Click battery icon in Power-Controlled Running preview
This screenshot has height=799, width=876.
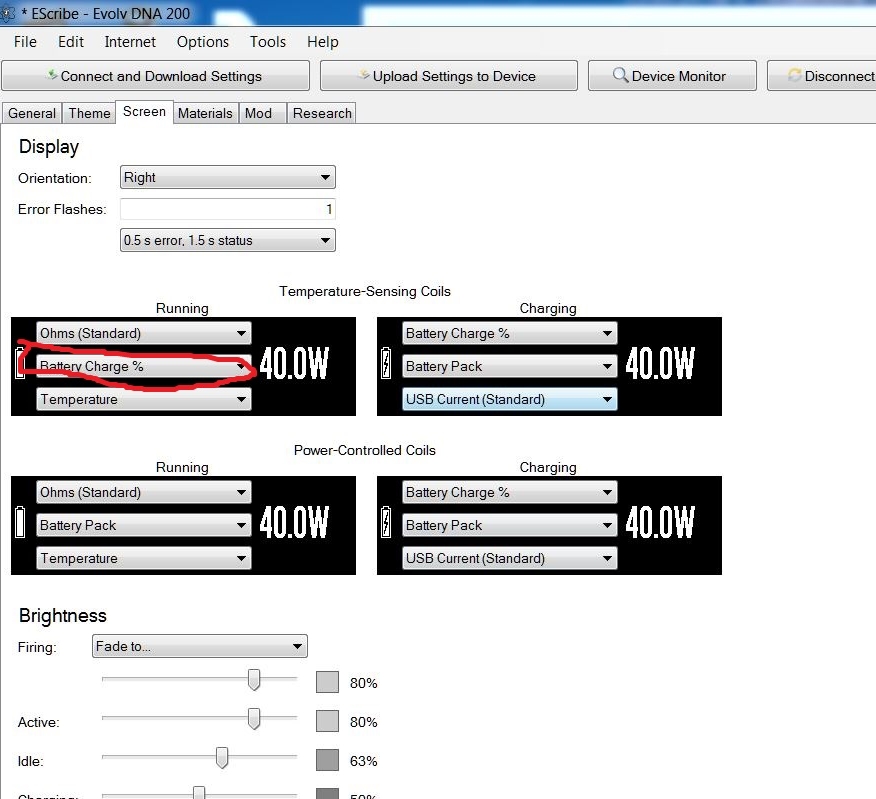tap(20, 524)
